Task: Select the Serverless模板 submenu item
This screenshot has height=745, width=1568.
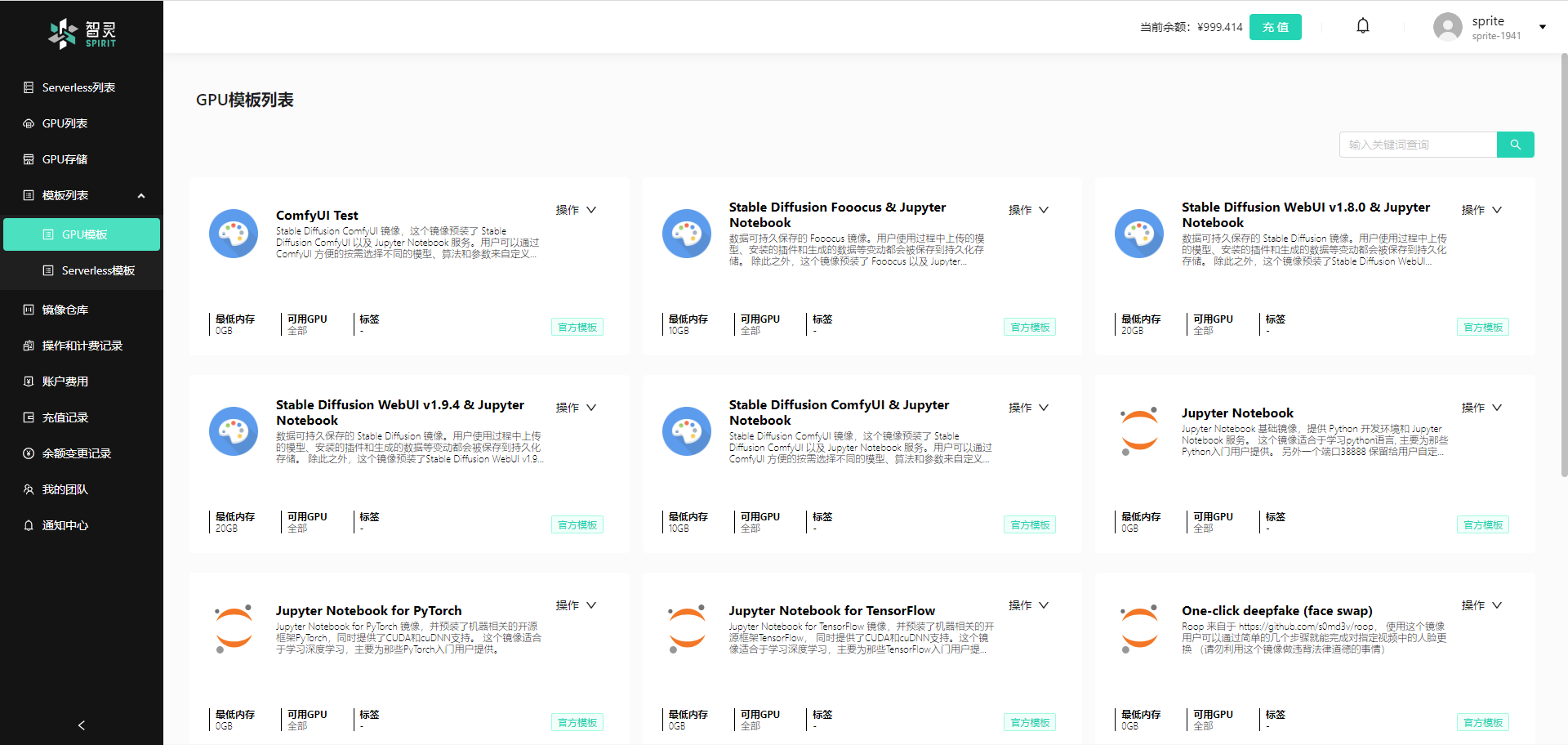Action: 82,270
